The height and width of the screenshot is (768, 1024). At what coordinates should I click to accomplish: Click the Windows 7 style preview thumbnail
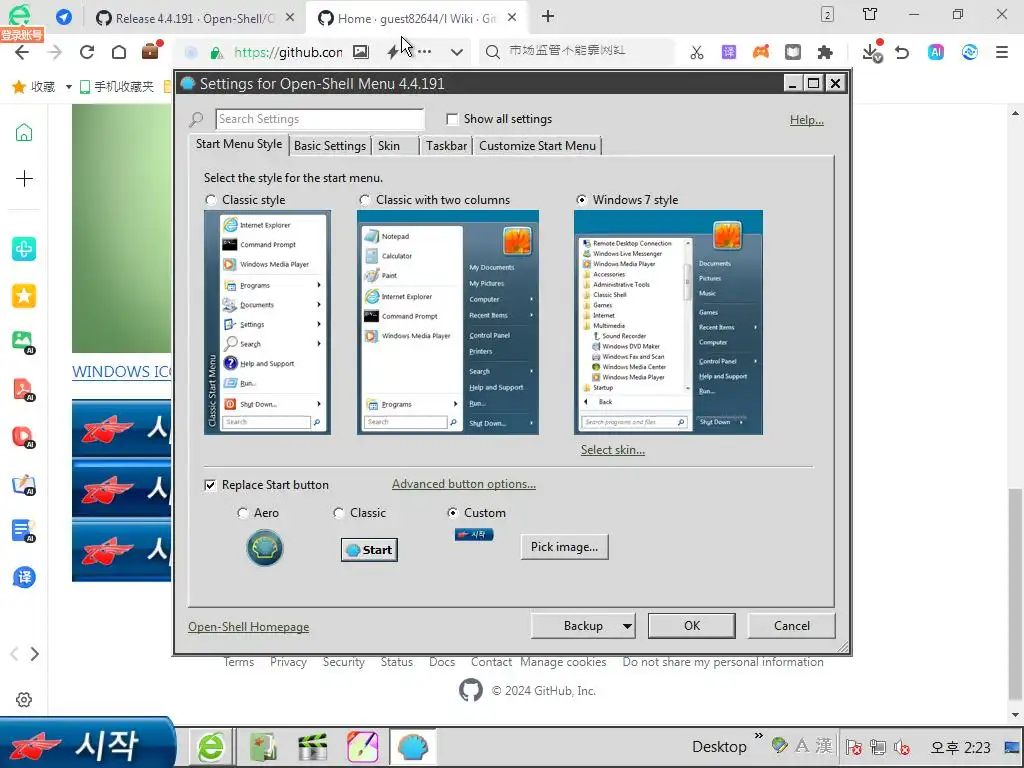pyautogui.click(x=668, y=323)
